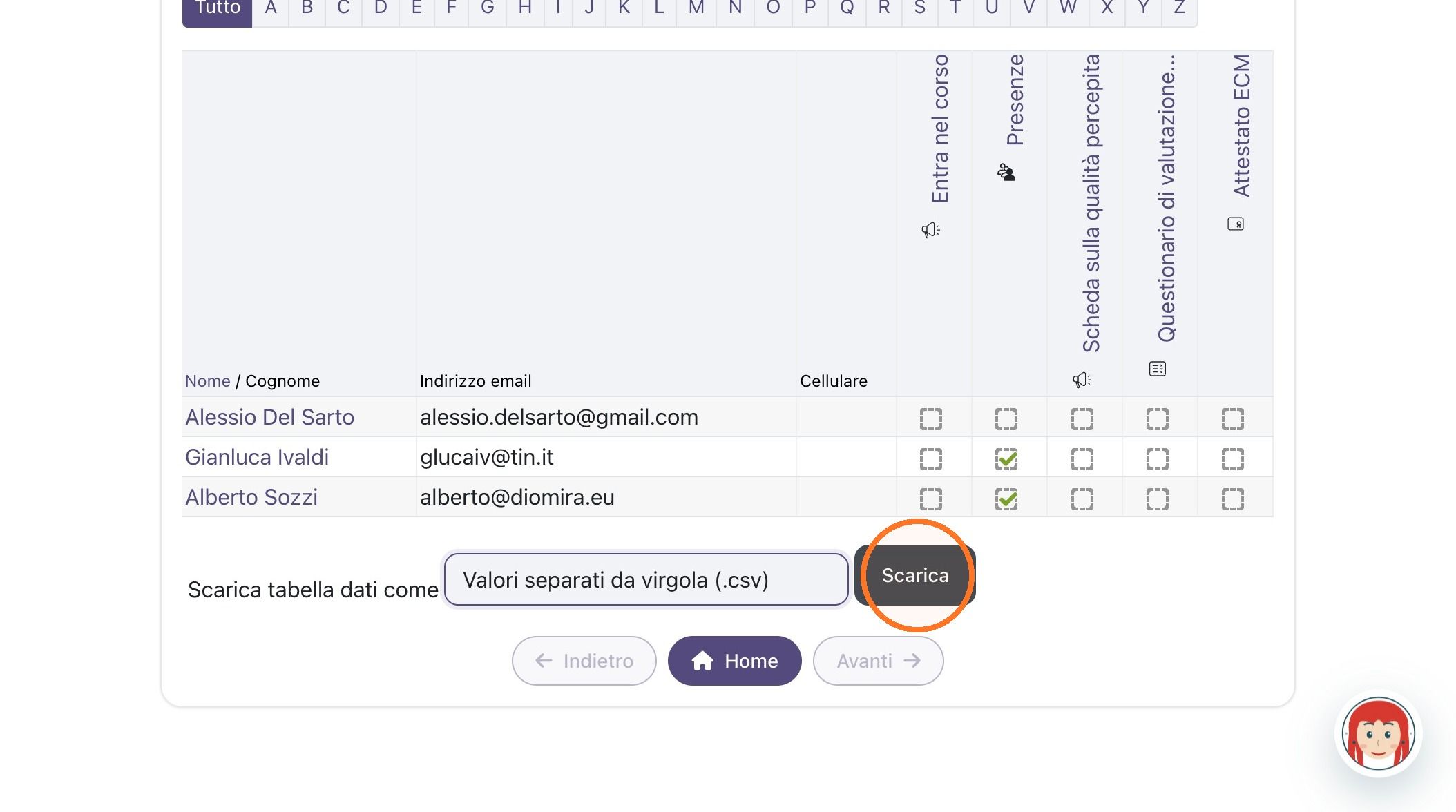The width and height of the screenshot is (1456, 812).
Task: Open the Questionario di valutazione column link
Action: [1167, 198]
